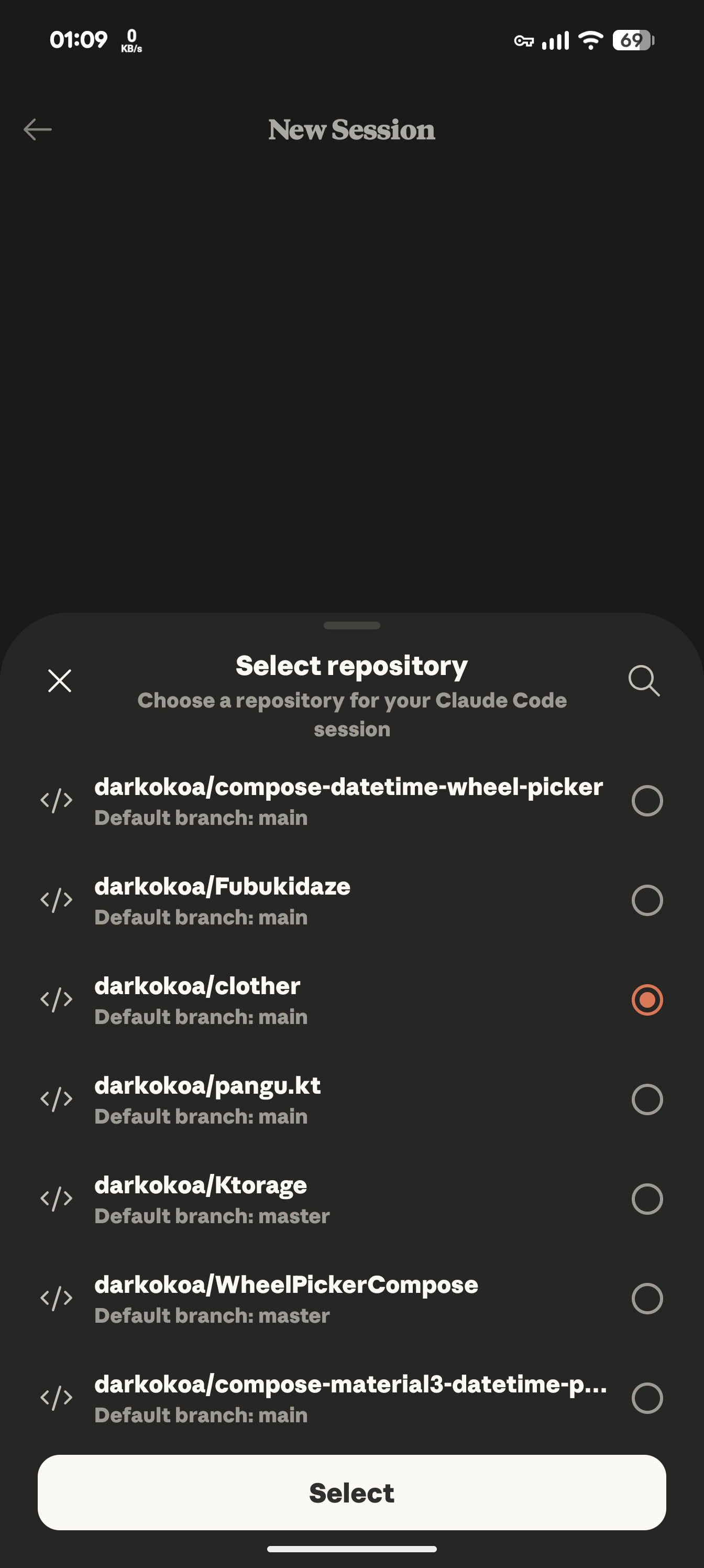
Task: Choose the darkokoa/Fubukidaze radio button
Action: 647,900
